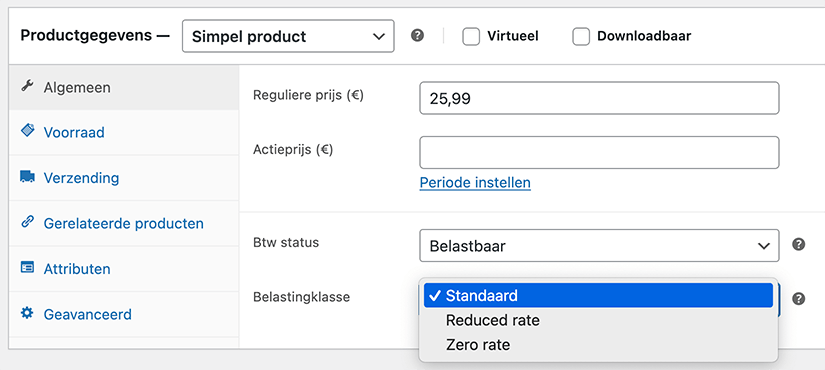Click the help icon next to product type
The height and width of the screenshot is (370, 825).
tap(418, 36)
